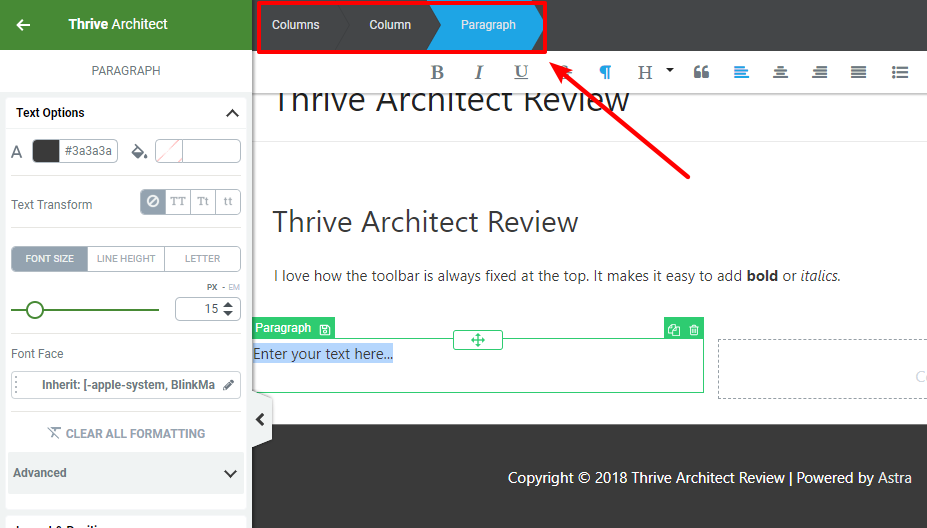The width and height of the screenshot is (927, 528).
Task: Open the text color swatch
Action: 46,151
